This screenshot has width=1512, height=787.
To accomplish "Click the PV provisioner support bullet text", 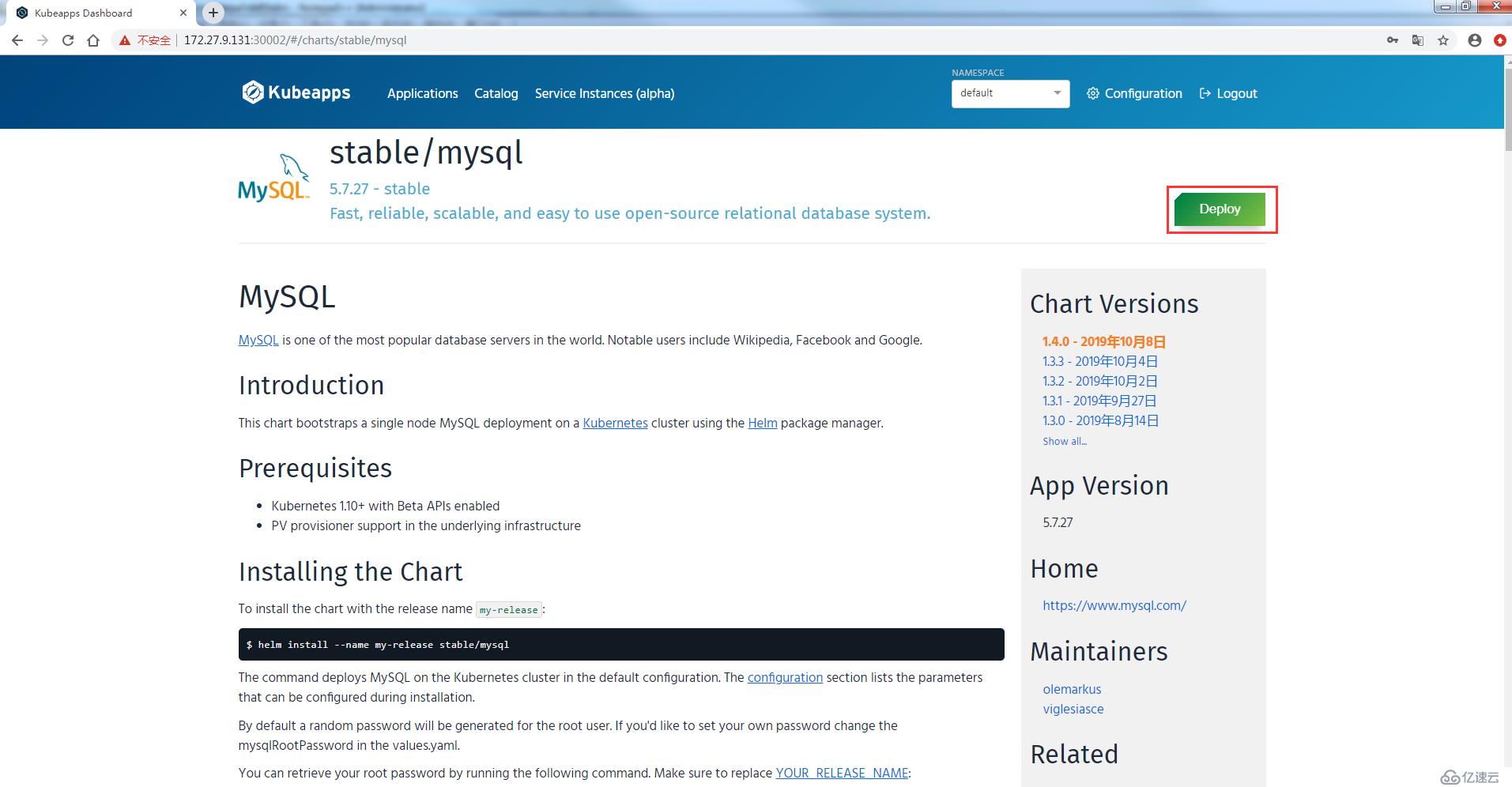I will (x=426, y=525).
